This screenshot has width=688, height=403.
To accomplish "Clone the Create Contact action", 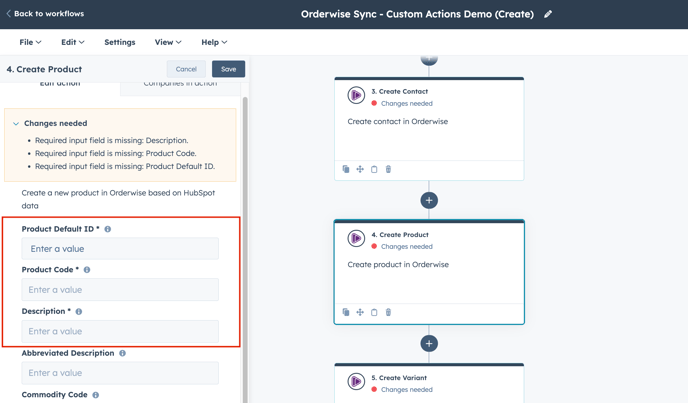I will coord(346,169).
